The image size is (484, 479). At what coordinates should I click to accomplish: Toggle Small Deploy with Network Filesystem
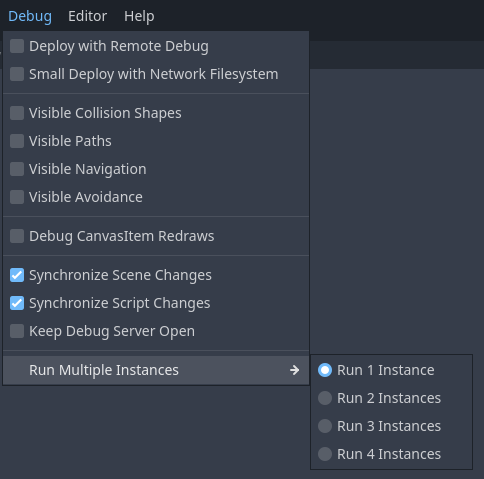[x=156, y=74]
